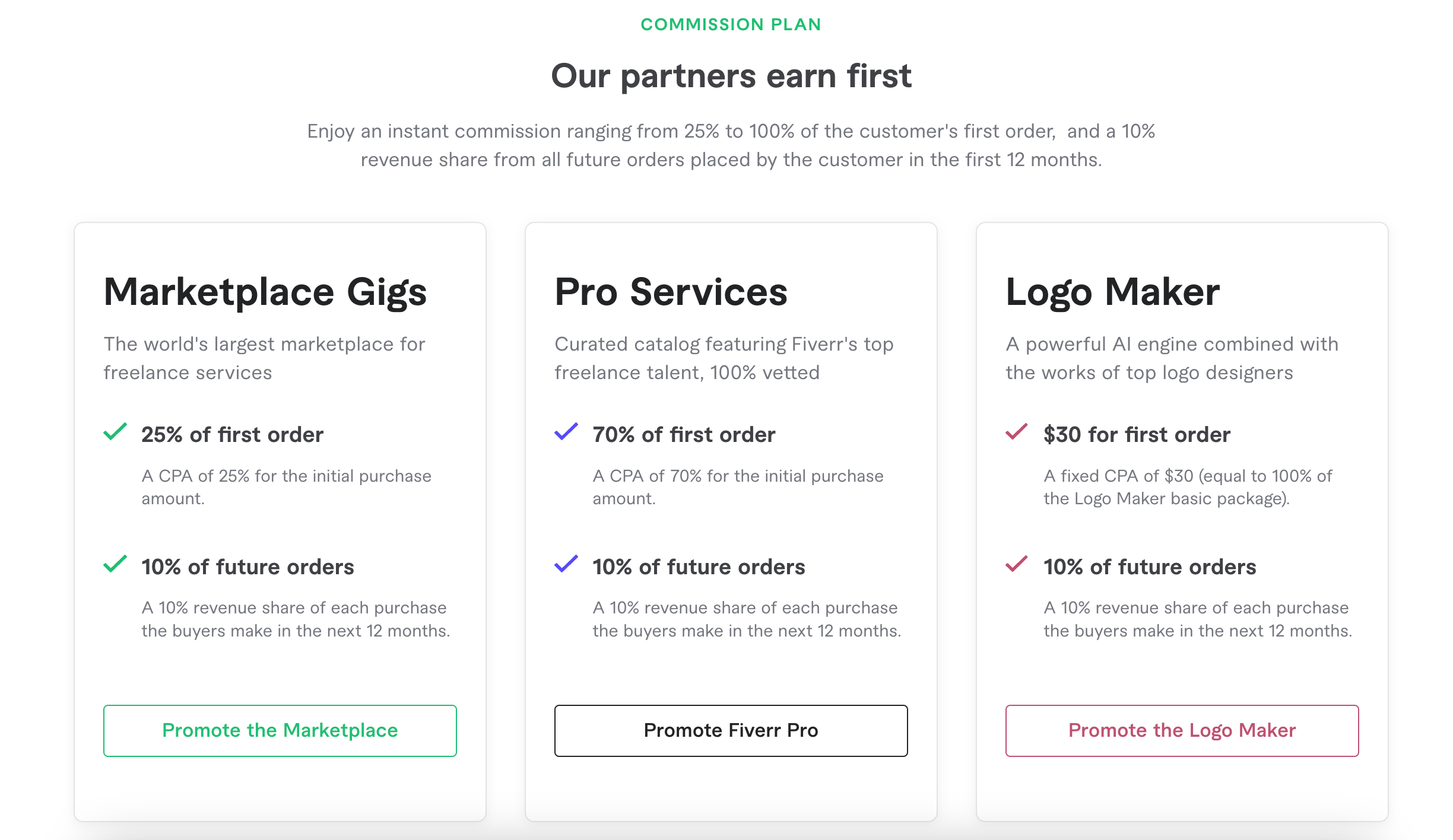Select the Logo Maker card heading
Screen dimensions: 1453x840
[1113, 292]
